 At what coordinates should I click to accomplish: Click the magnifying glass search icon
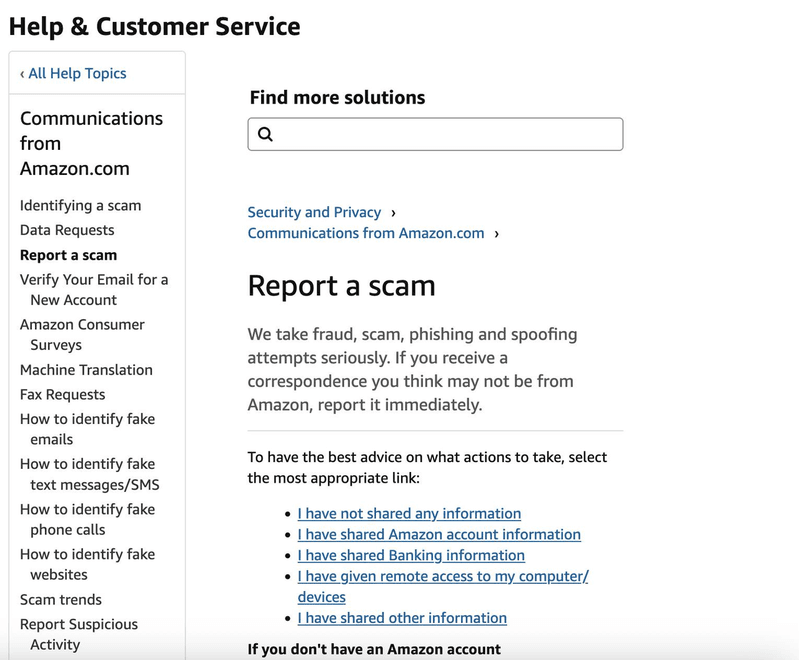265,134
